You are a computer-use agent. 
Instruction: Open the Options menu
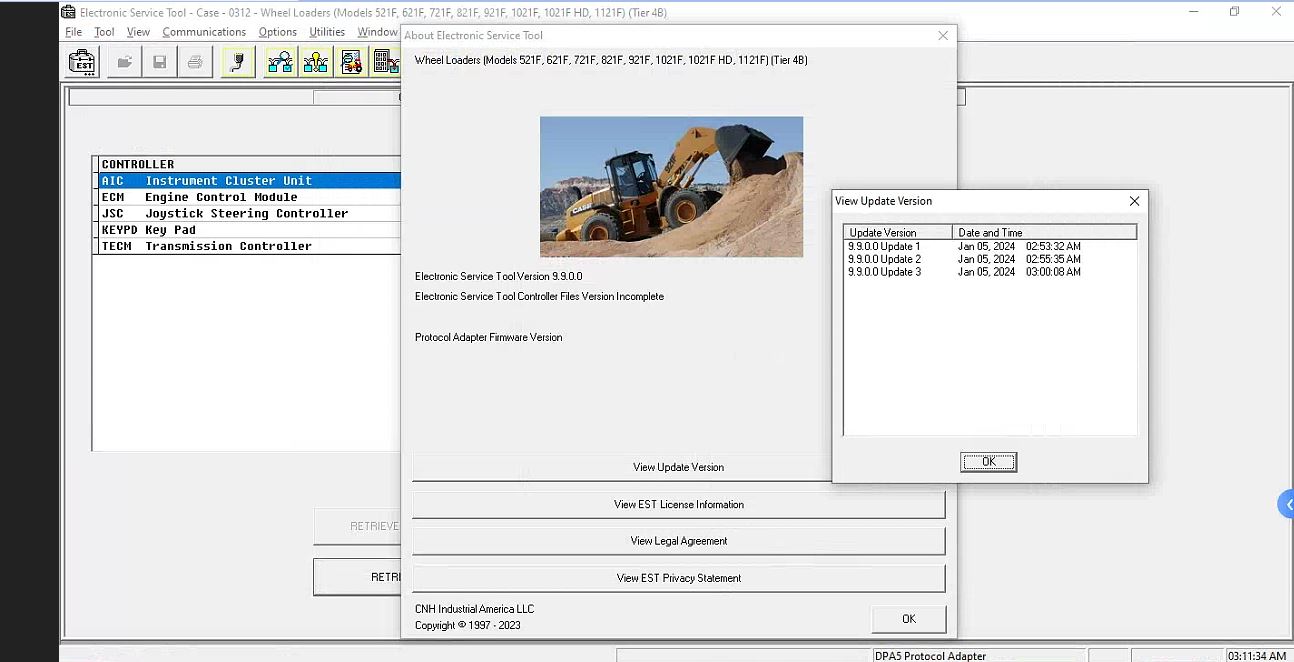pyautogui.click(x=278, y=32)
